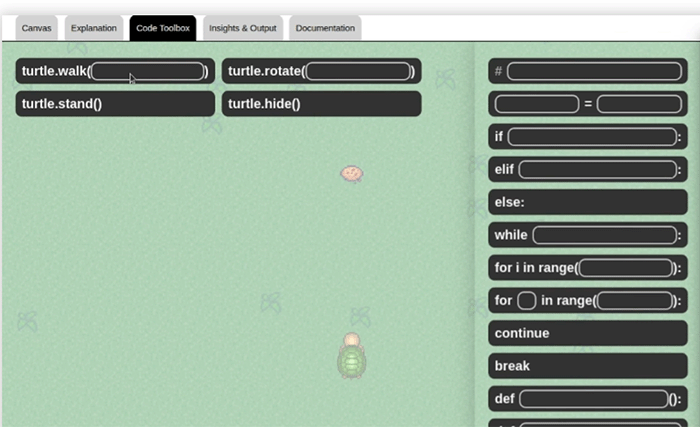Switch to the Documentation tab
The image size is (700, 427).
325,28
